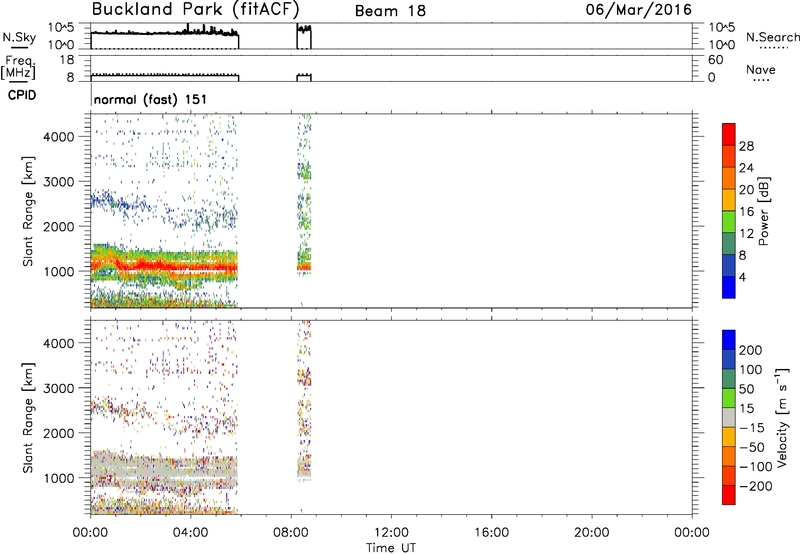Click the 'Freq. [MHz]' axis label
This screenshot has width=800, height=554.
[x=18, y=68]
